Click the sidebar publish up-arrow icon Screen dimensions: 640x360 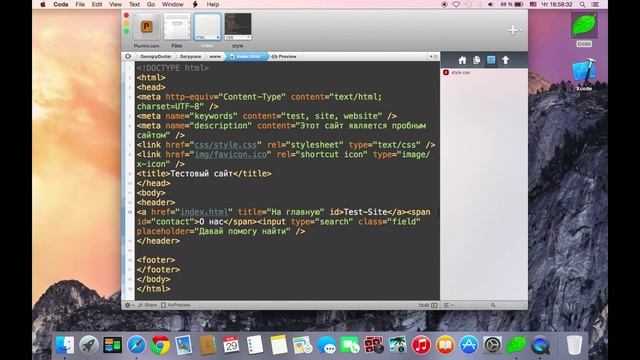click(x=506, y=60)
